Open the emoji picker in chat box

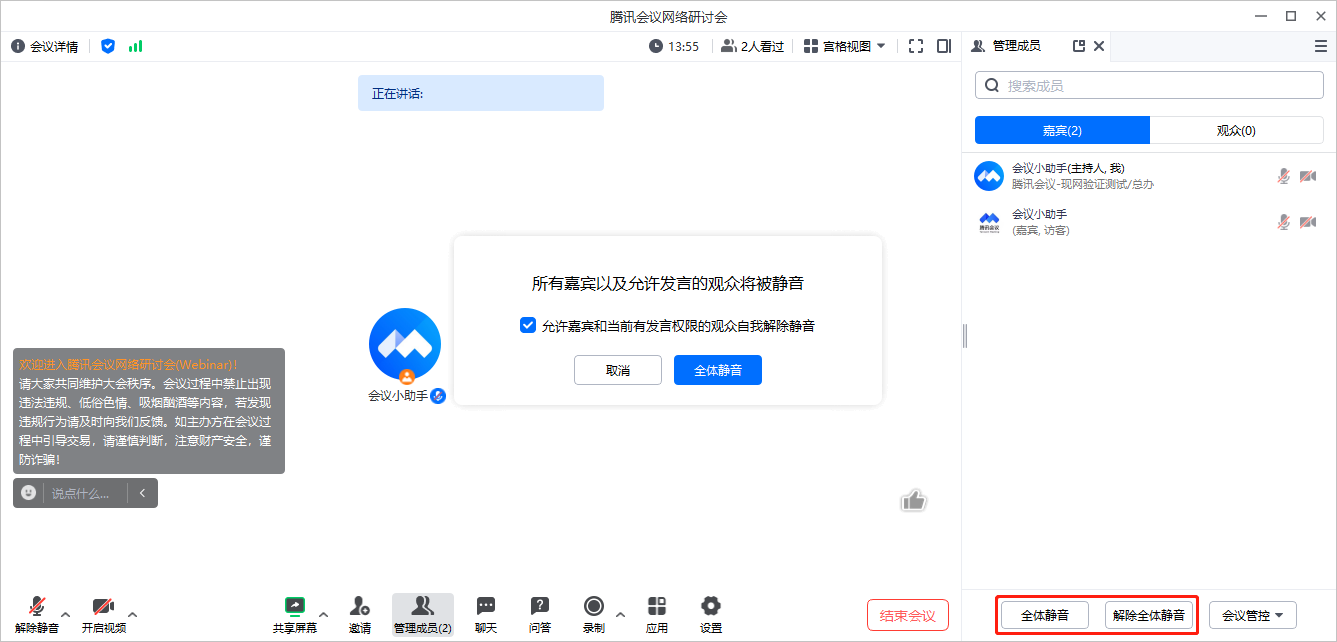[x=29, y=493]
